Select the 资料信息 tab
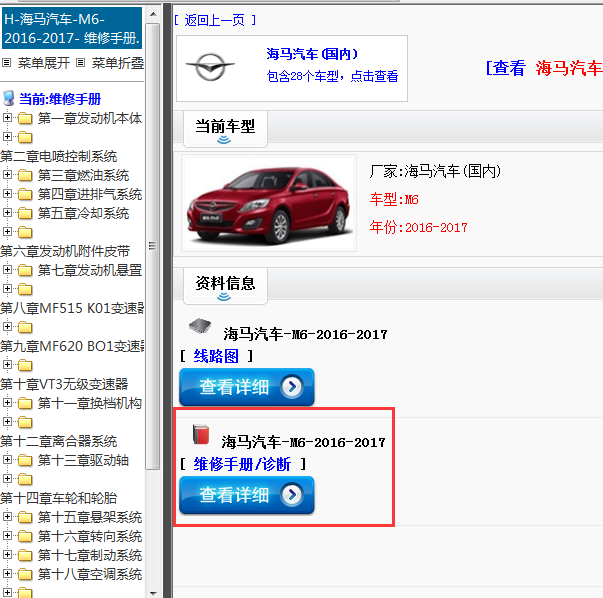Viewport: 603px width, 598px height. point(225,286)
